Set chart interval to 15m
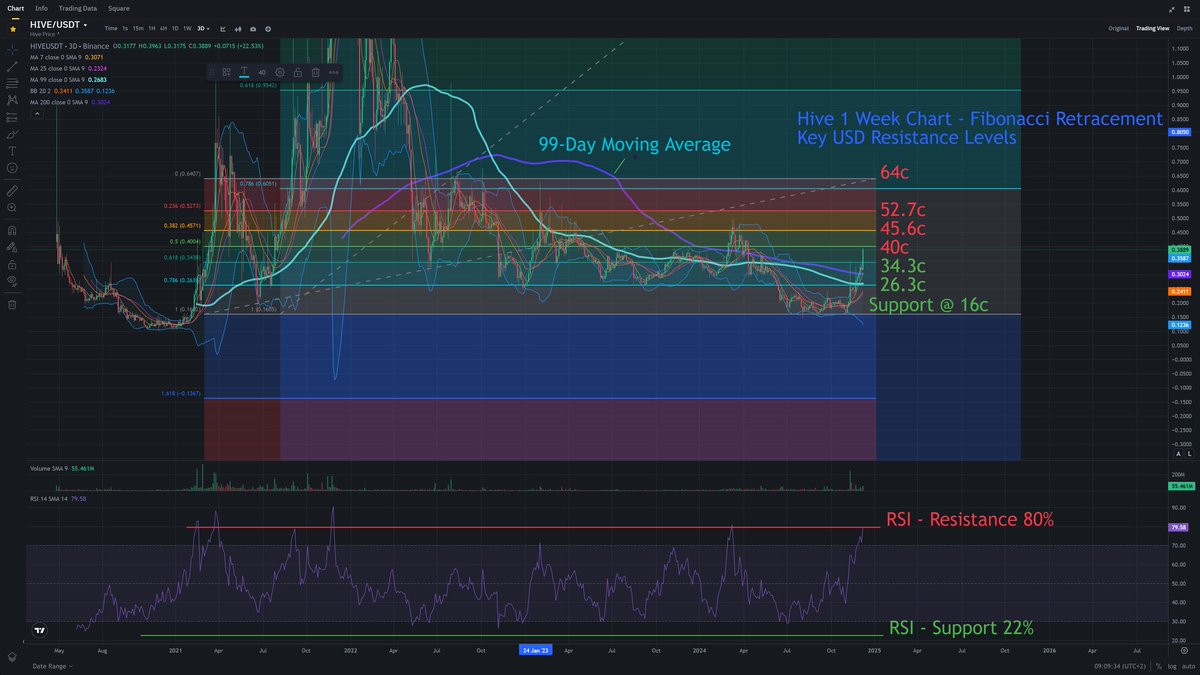Screen dimensions: 1200x675 click(x=138, y=29)
